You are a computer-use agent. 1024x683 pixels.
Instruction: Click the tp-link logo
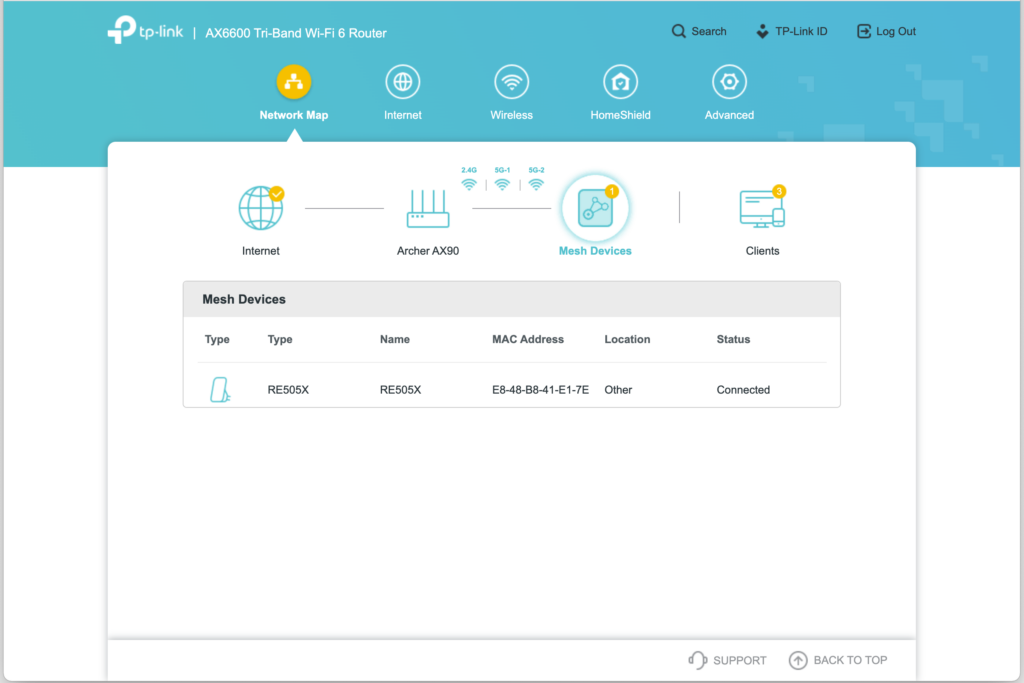(145, 29)
